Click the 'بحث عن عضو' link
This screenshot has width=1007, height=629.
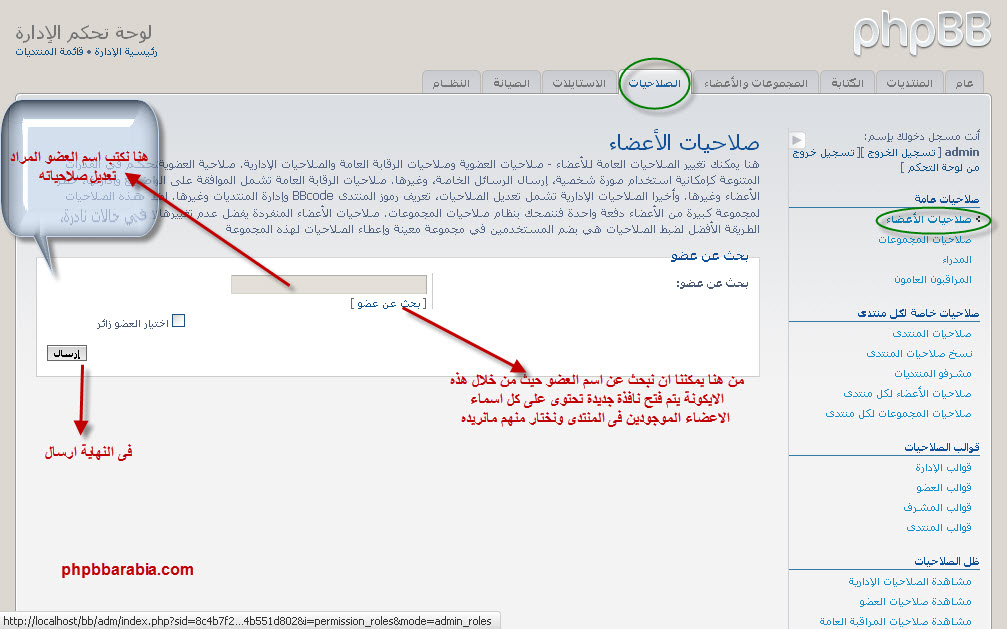389,303
